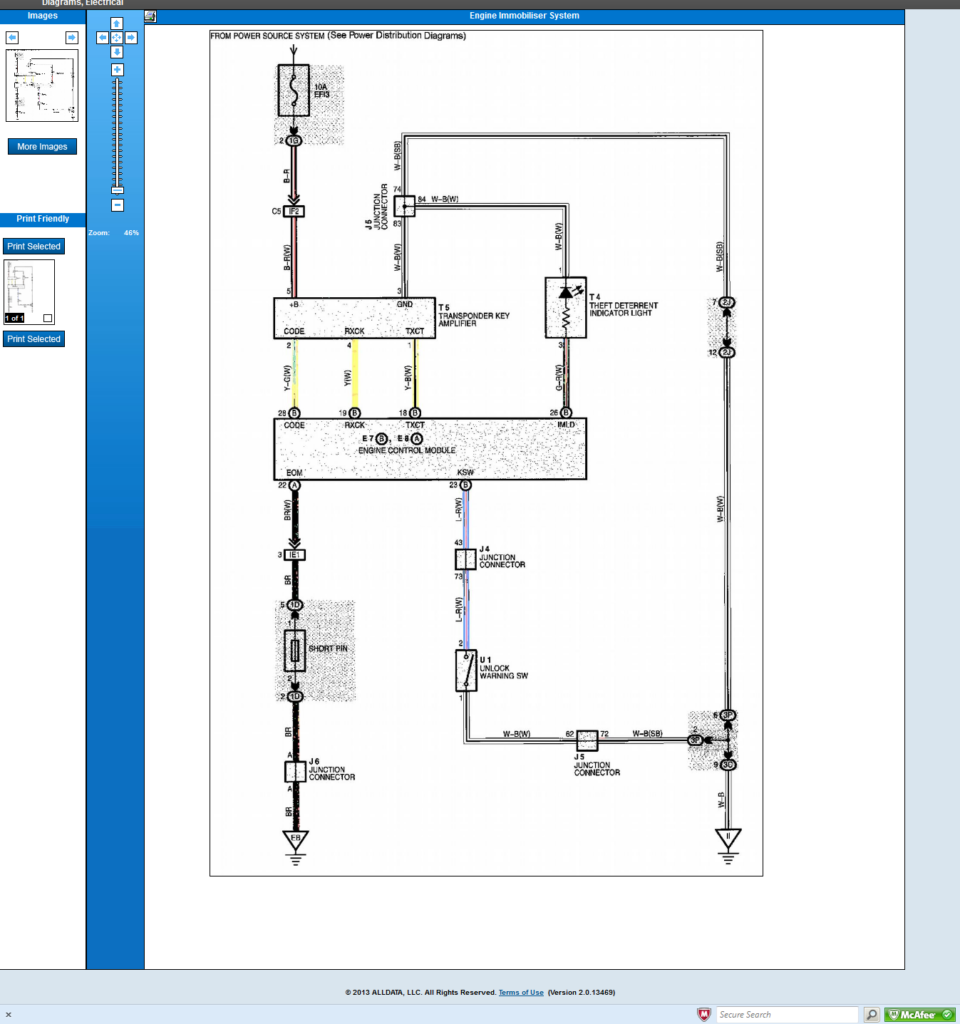Go to the next image with right arrow

pos(72,37)
